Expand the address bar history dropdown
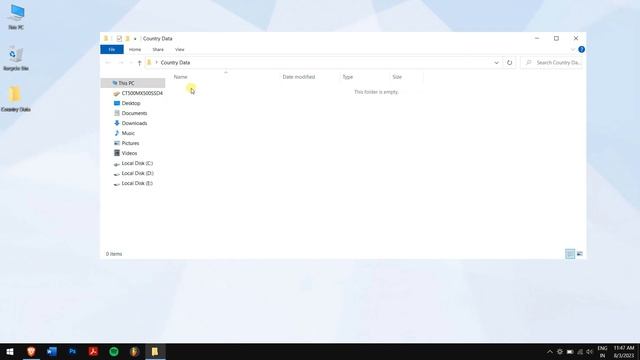The width and height of the screenshot is (640, 360). point(496,63)
